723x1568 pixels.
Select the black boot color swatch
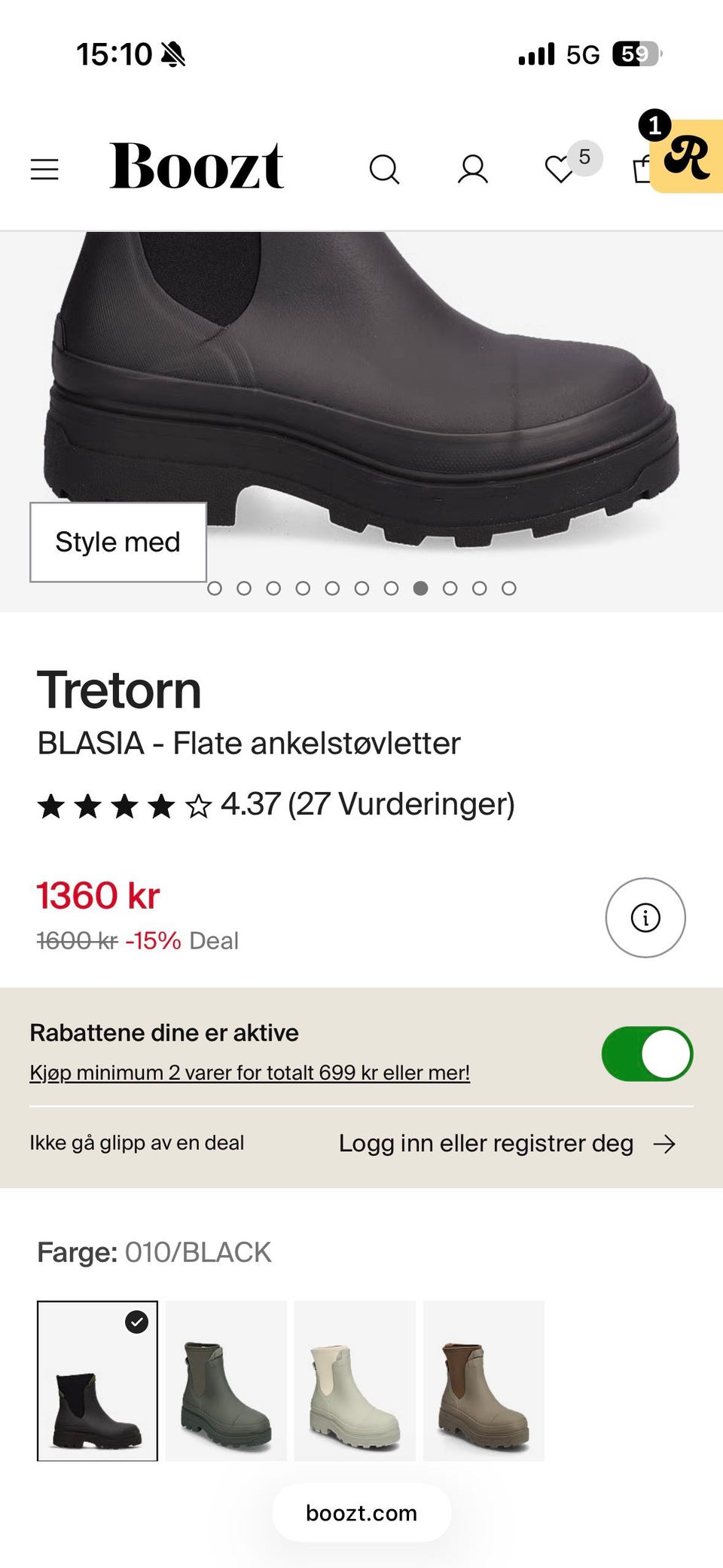click(x=97, y=1380)
